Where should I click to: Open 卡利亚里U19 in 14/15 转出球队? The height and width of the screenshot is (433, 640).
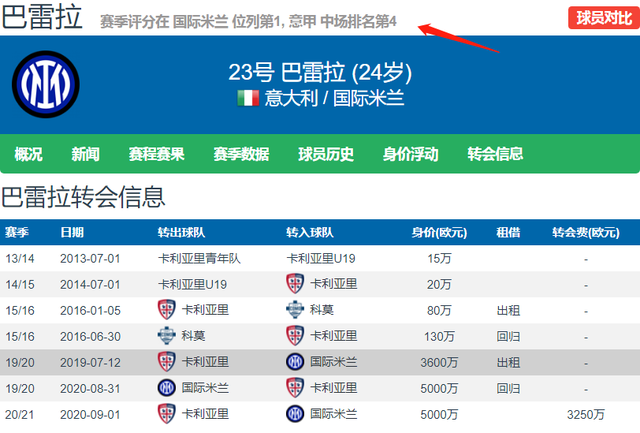(x=192, y=284)
